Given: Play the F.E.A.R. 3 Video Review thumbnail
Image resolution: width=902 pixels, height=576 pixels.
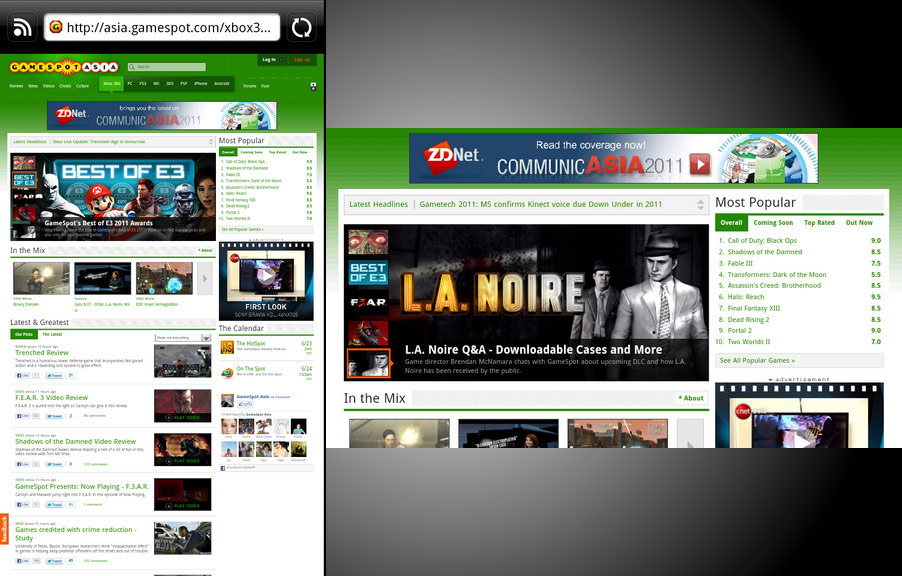Looking at the screenshot, I should [x=183, y=406].
